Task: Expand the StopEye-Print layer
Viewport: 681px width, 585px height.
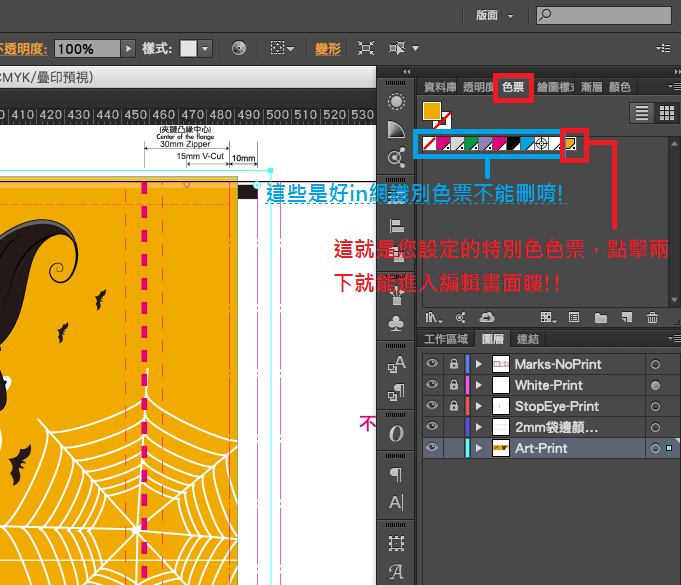Action: point(478,406)
